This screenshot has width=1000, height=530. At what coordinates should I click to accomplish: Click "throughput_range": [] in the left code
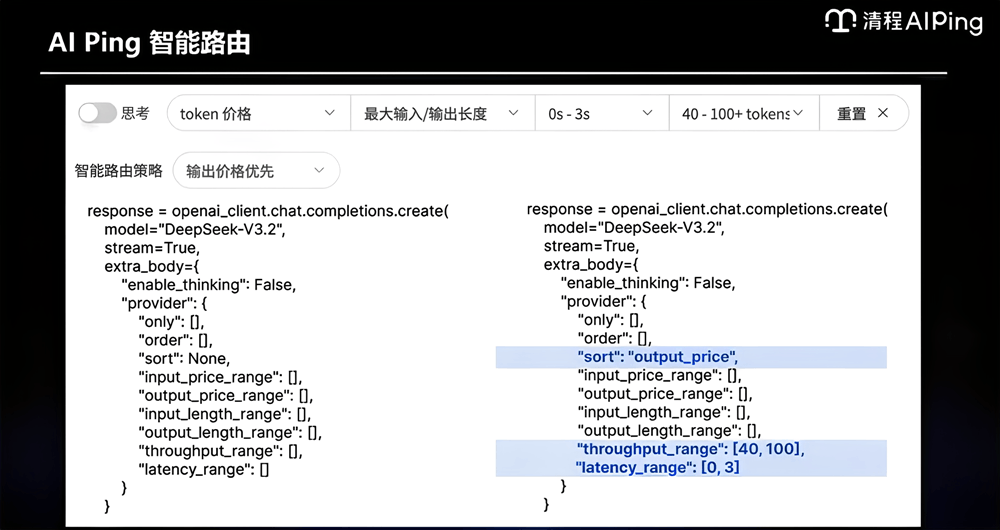[x=220, y=452]
